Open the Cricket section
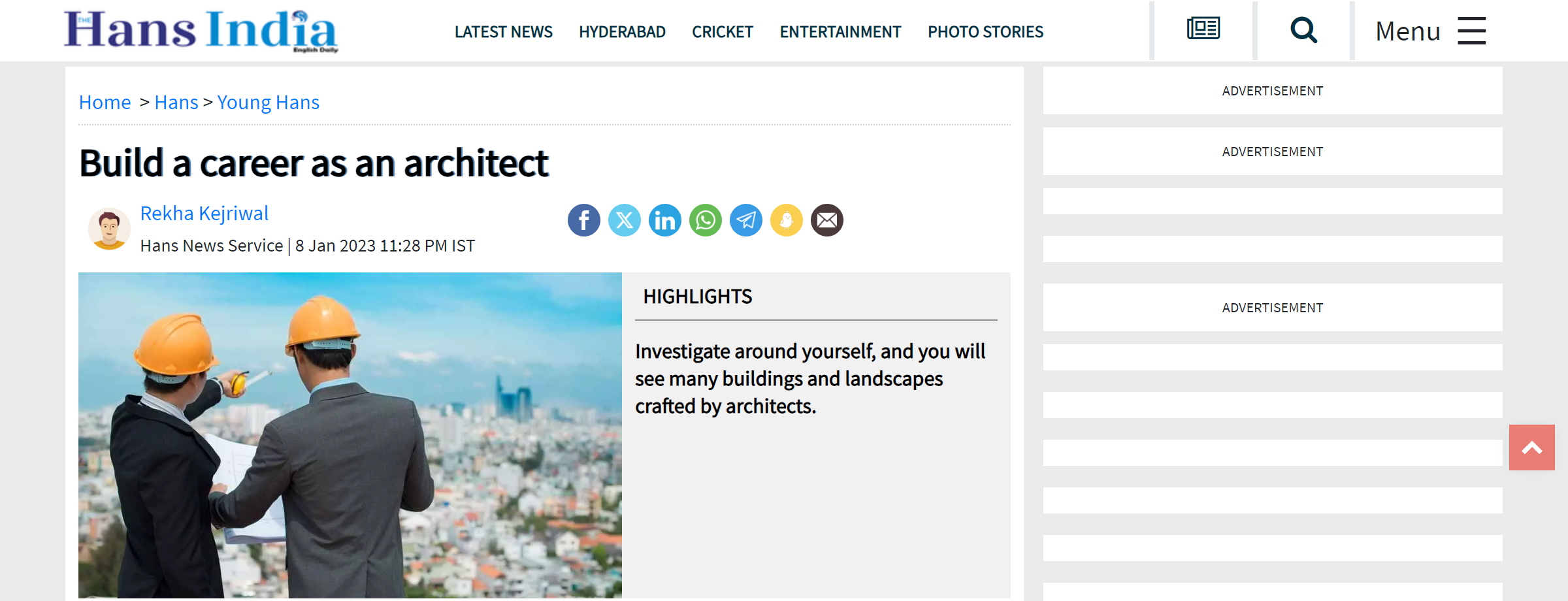1568x601 pixels. [x=723, y=32]
